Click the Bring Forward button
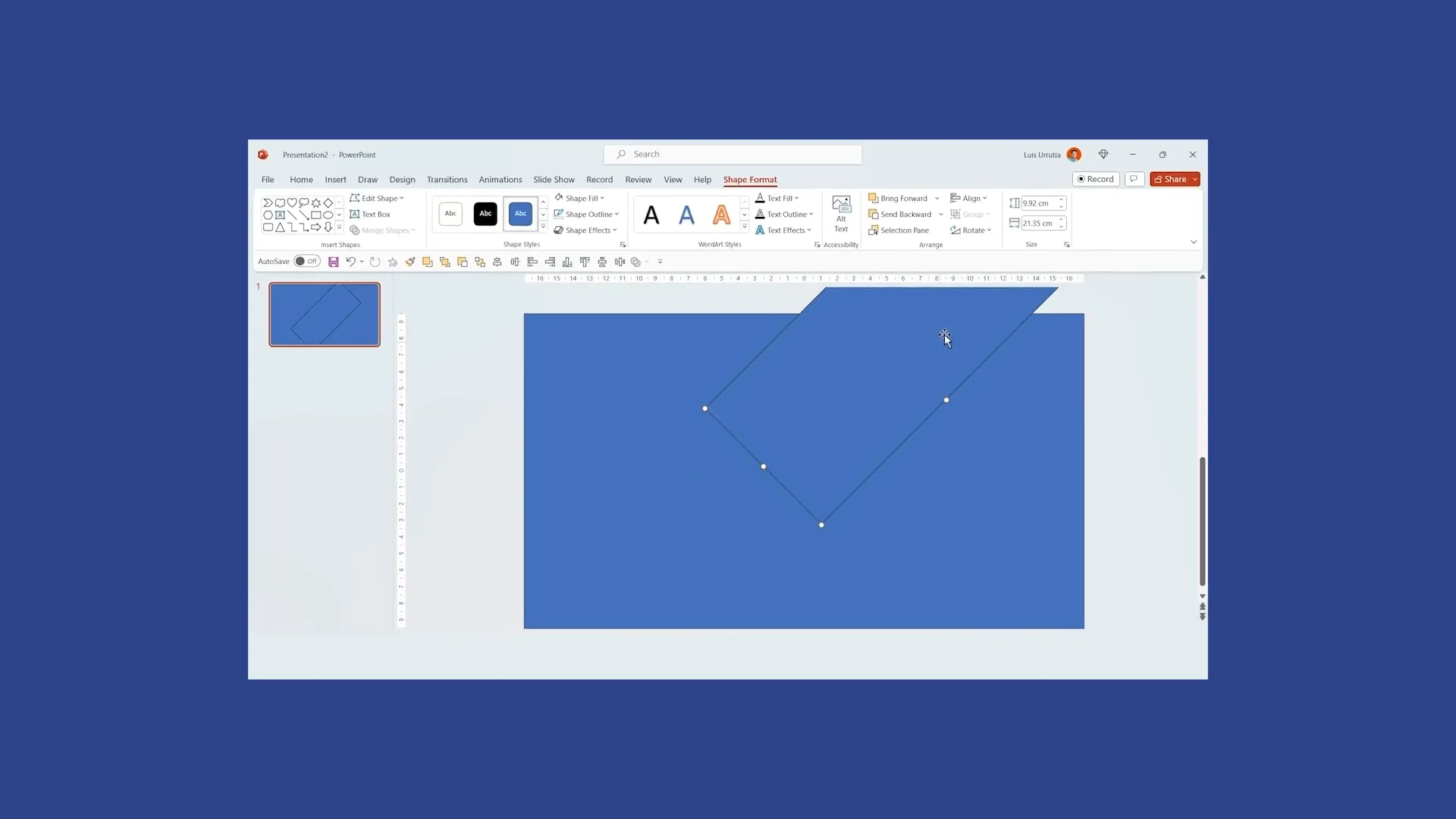This screenshot has height=819, width=1456. (898, 199)
